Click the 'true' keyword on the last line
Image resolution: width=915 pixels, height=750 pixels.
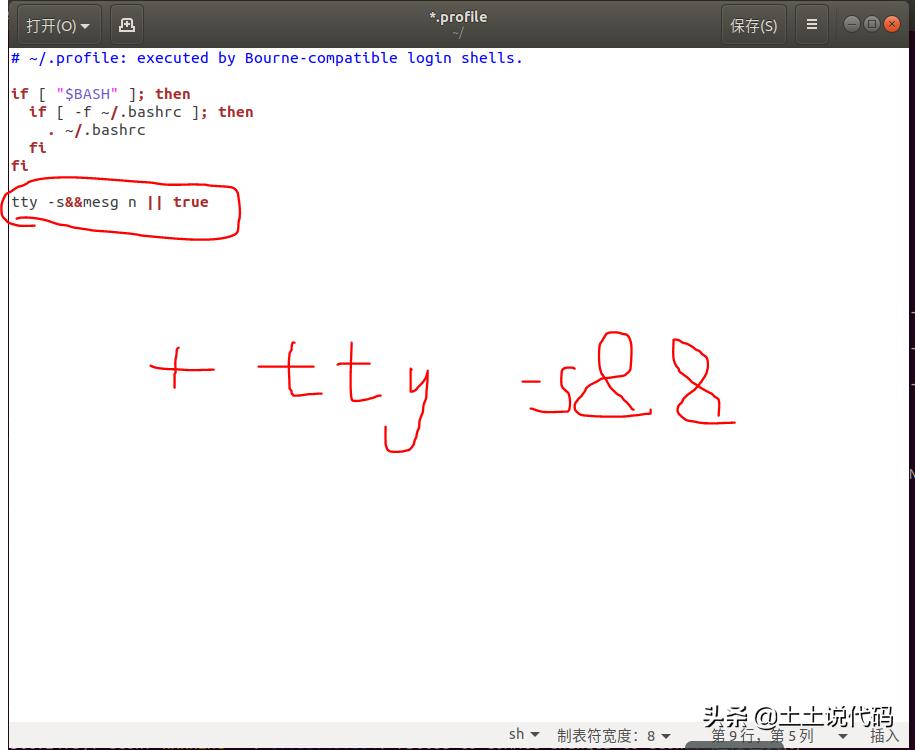point(190,202)
